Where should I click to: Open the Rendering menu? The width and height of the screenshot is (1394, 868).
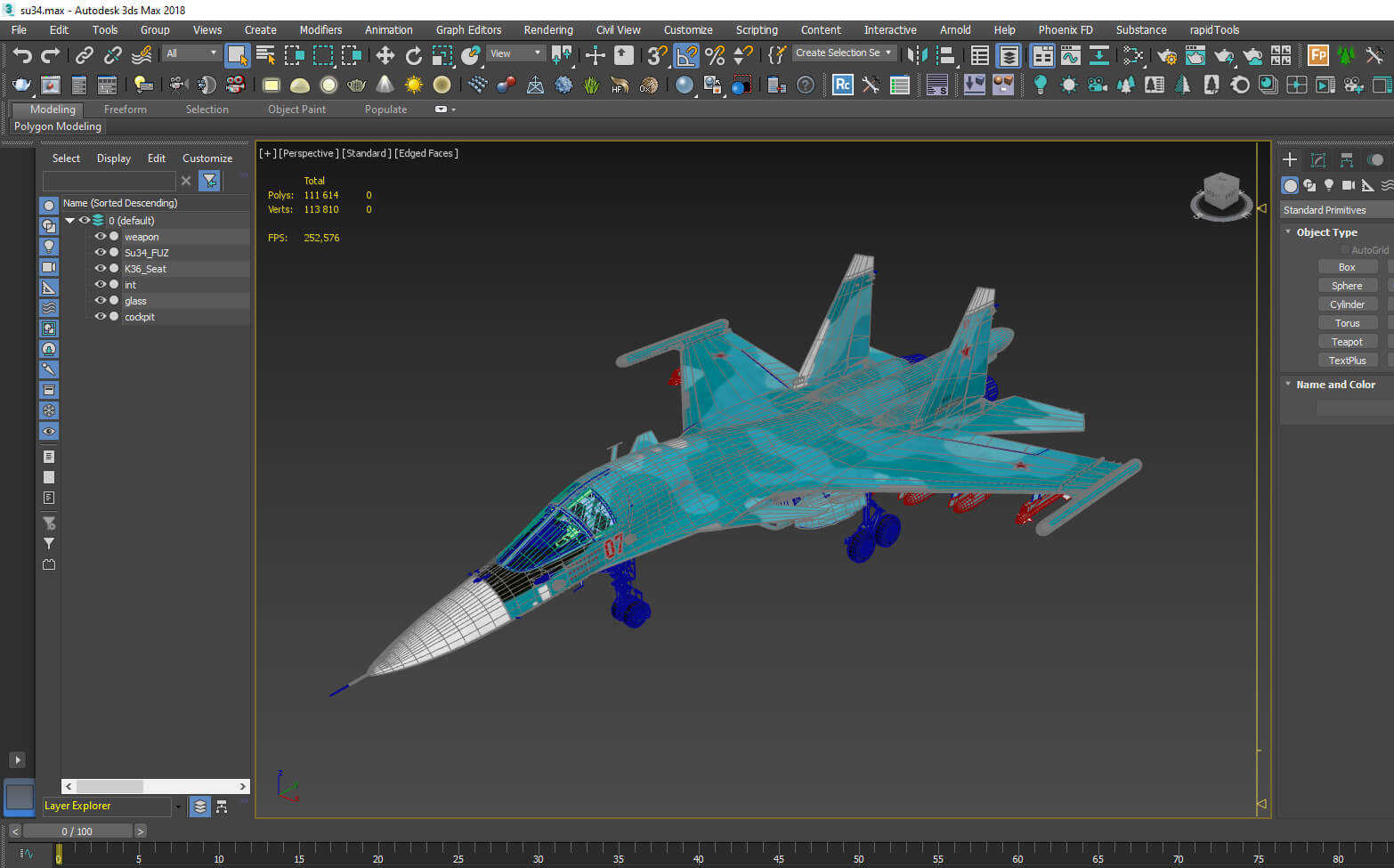pyautogui.click(x=547, y=30)
